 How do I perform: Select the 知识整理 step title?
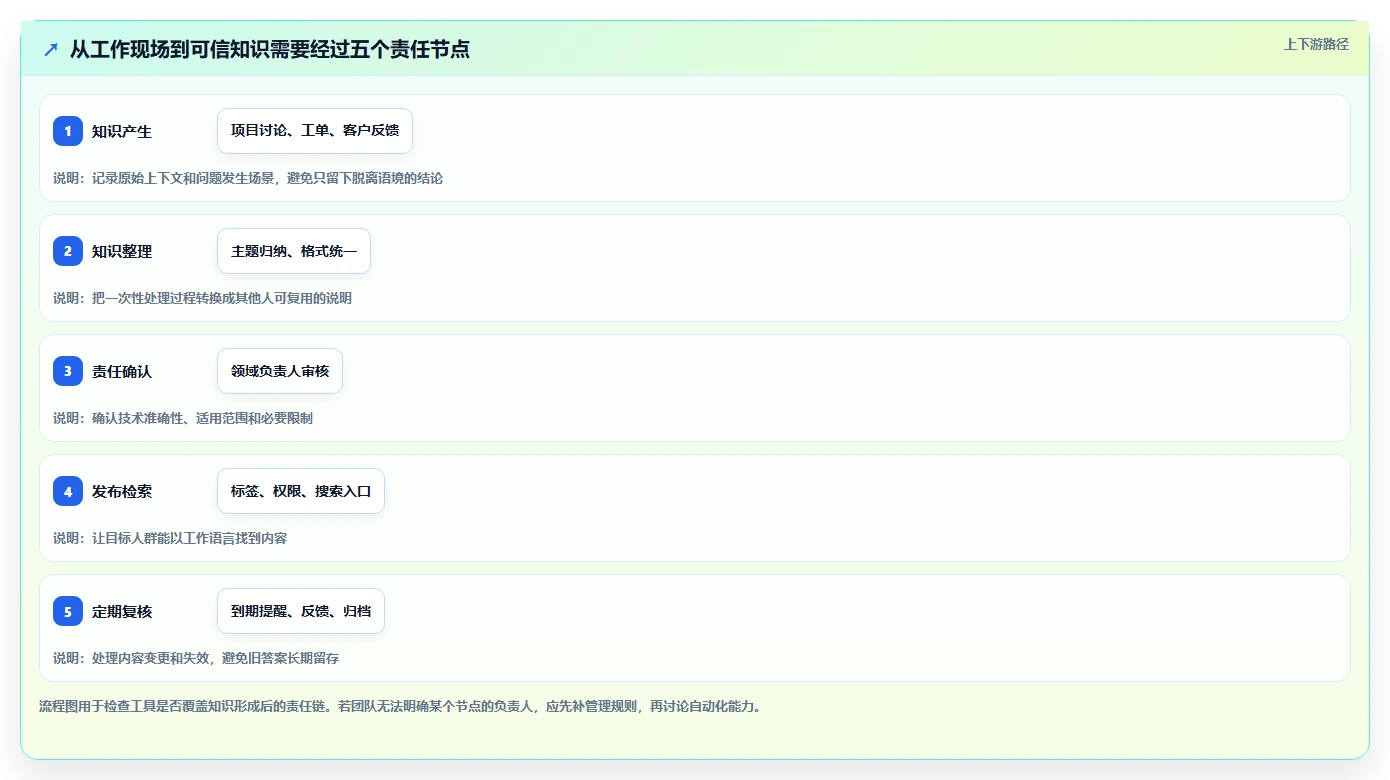click(122, 251)
